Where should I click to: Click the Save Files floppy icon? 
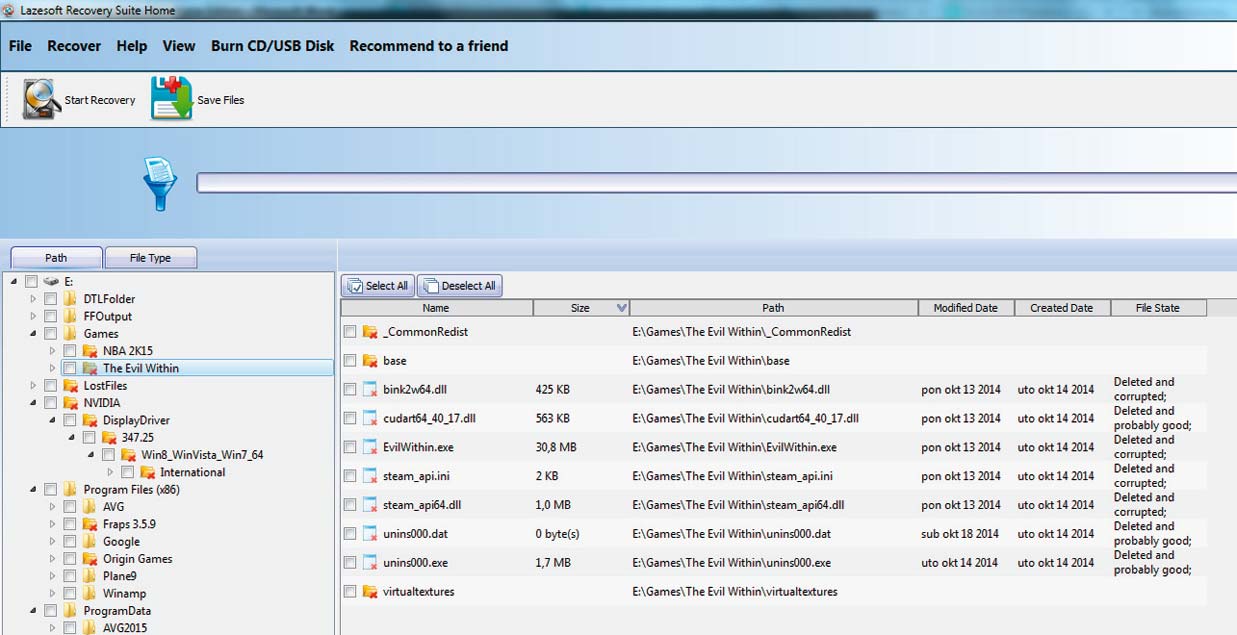(x=171, y=99)
